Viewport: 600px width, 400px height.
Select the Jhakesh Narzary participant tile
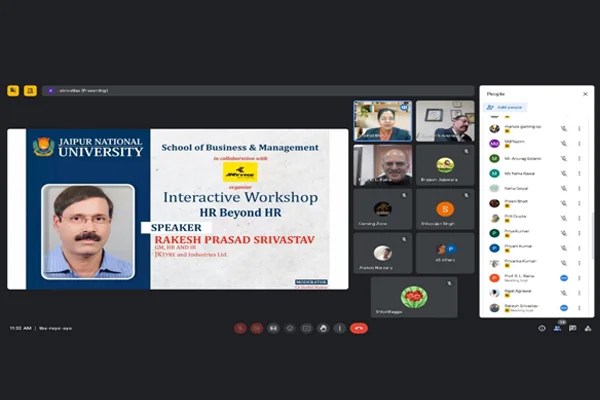(x=383, y=253)
